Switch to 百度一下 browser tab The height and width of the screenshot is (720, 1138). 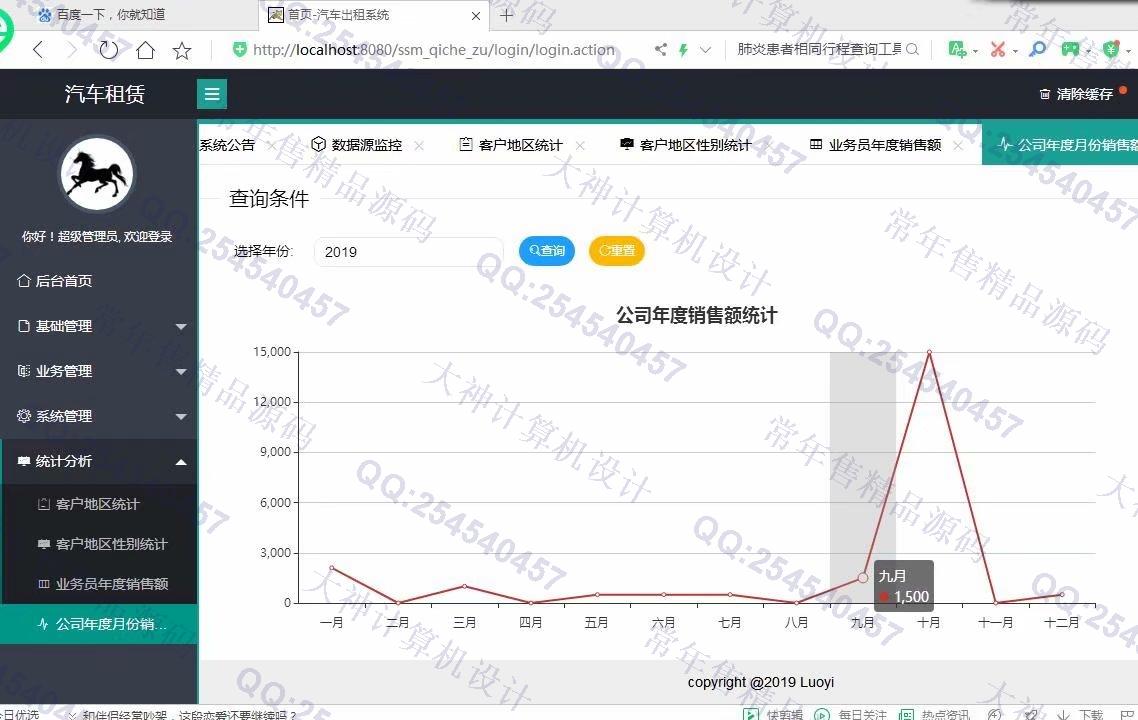[110, 15]
